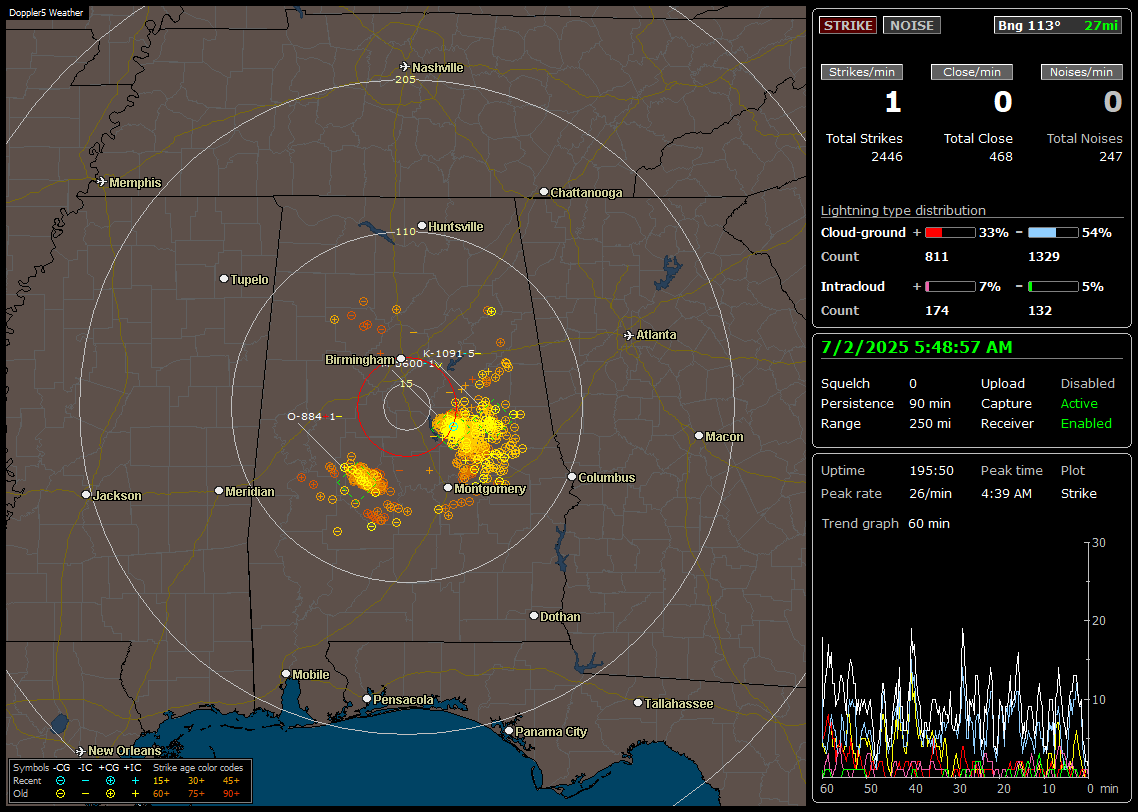The width and height of the screenshot is (1138, 812).
Task: Click the Peak time value 4:39 AM
Action: [x=1006, y=494]
